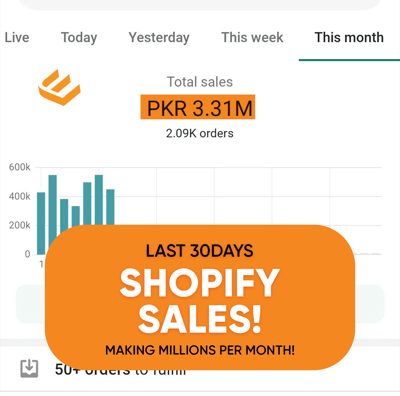
Task: Select the This month tab
Action: 349,37
